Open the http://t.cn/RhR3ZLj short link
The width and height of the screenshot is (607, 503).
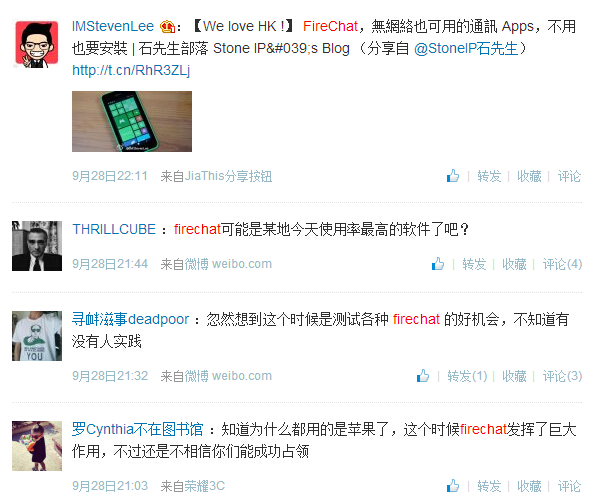click(x=131, y=70)
